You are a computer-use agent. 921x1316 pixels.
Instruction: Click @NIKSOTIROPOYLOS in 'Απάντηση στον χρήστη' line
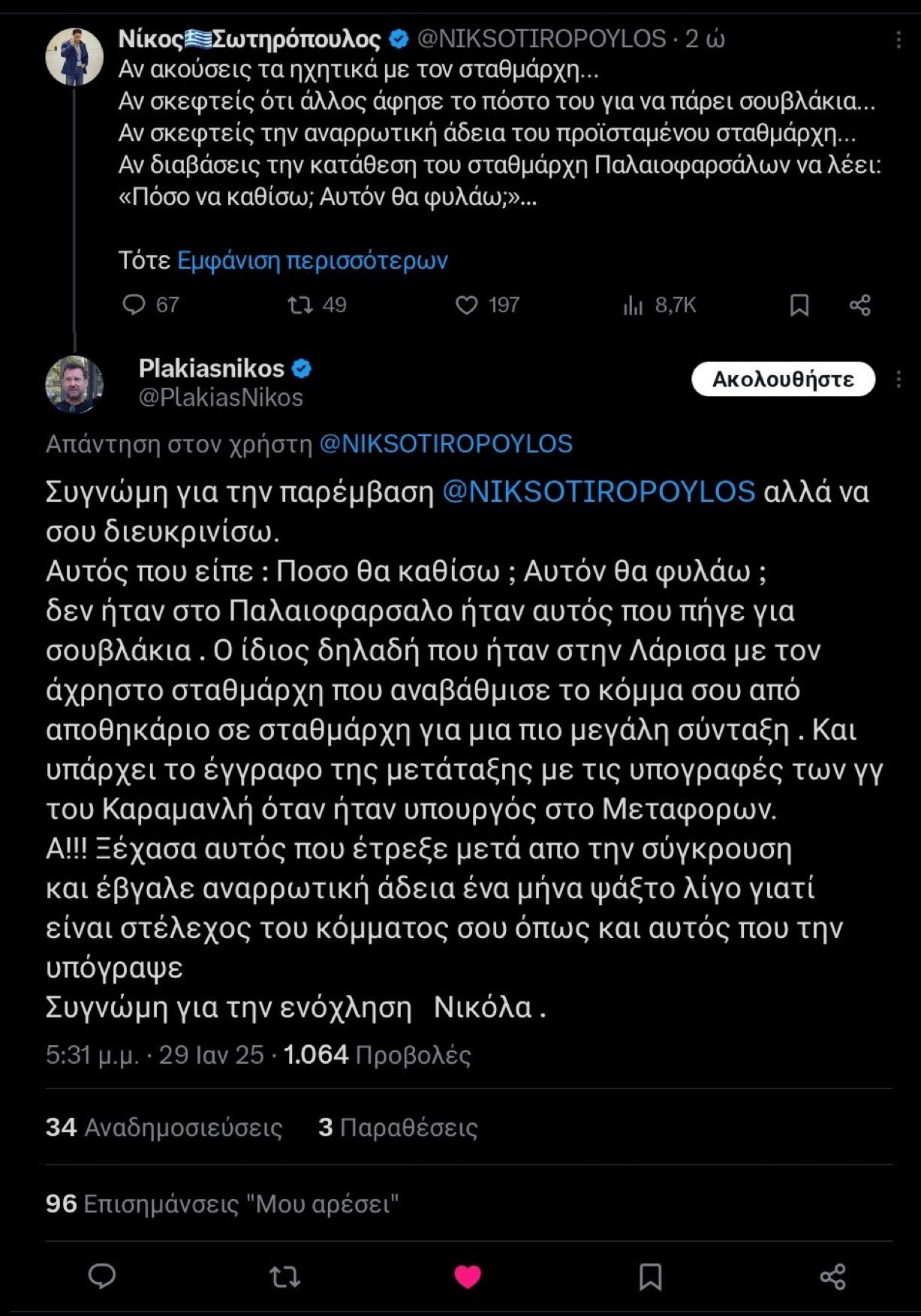[x=446, y=443]
